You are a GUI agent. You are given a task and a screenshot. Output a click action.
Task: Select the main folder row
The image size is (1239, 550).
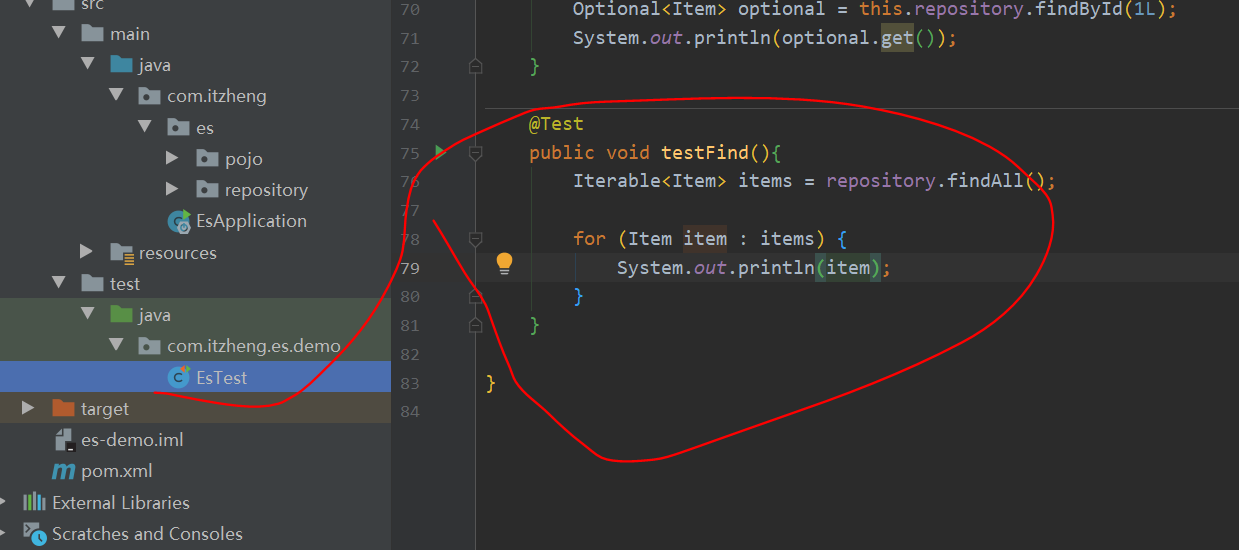tap(195, 33)
